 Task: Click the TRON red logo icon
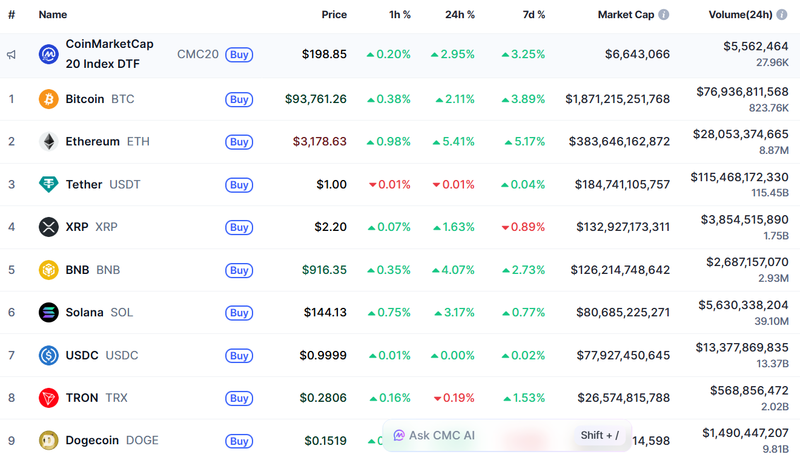[48, 397]
